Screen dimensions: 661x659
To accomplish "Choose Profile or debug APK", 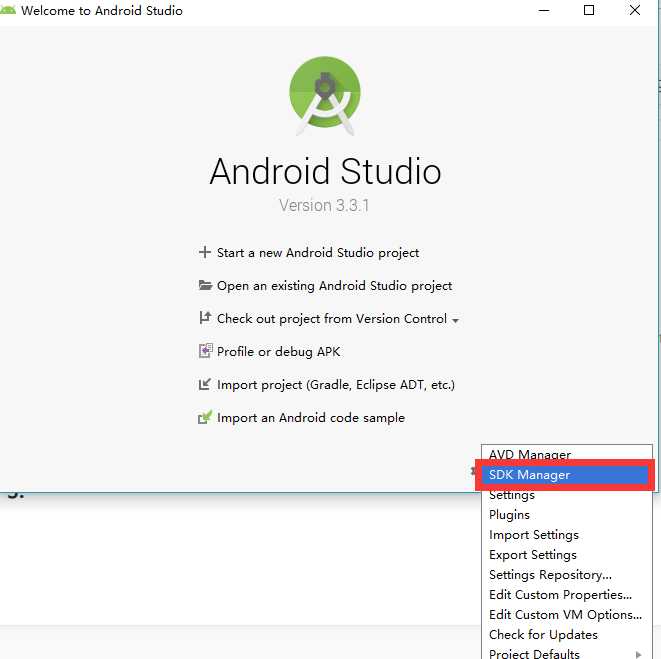I will [x=278, y=352].
